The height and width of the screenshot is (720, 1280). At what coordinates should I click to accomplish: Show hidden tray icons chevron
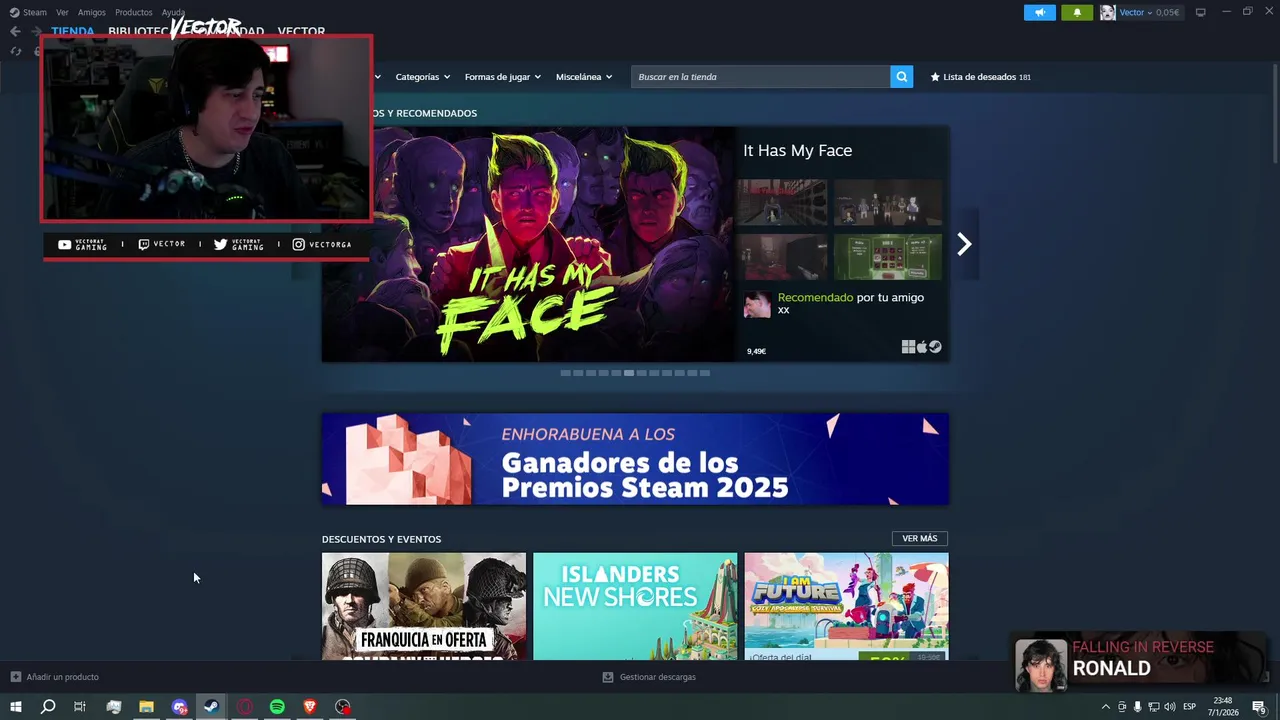point(1105,707)
